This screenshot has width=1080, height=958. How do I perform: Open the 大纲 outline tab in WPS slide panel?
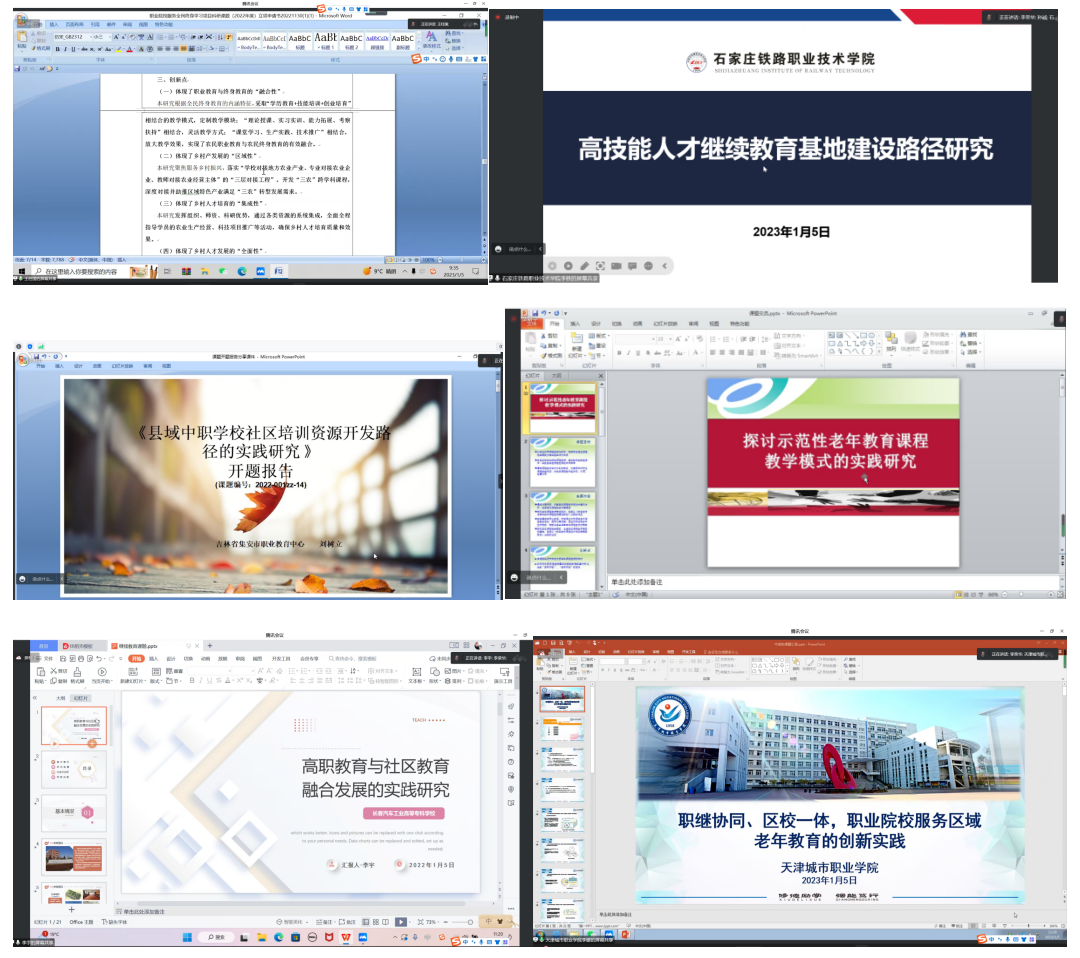pos(60,698)
